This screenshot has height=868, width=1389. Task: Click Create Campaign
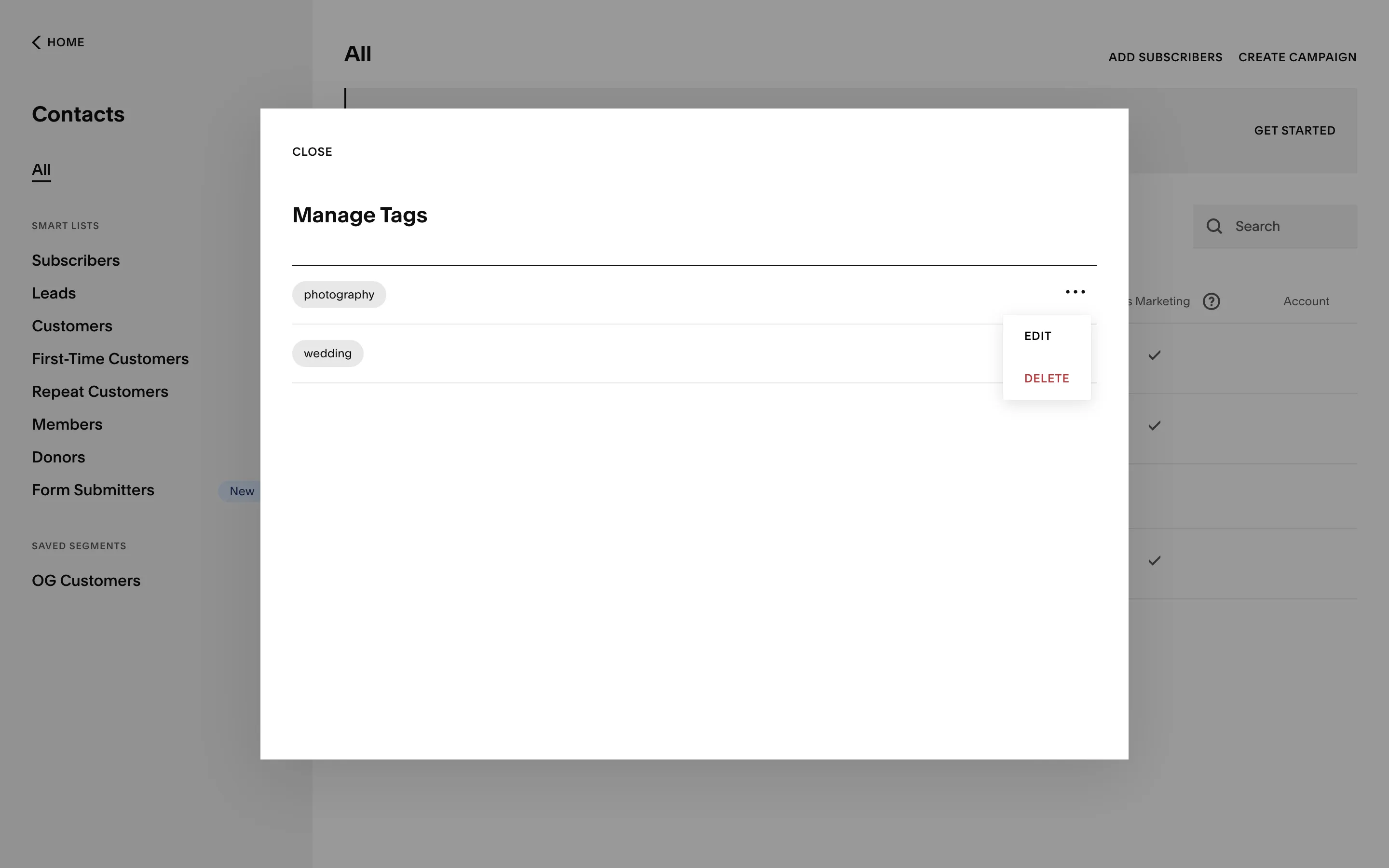click(x=1296, y=57)
